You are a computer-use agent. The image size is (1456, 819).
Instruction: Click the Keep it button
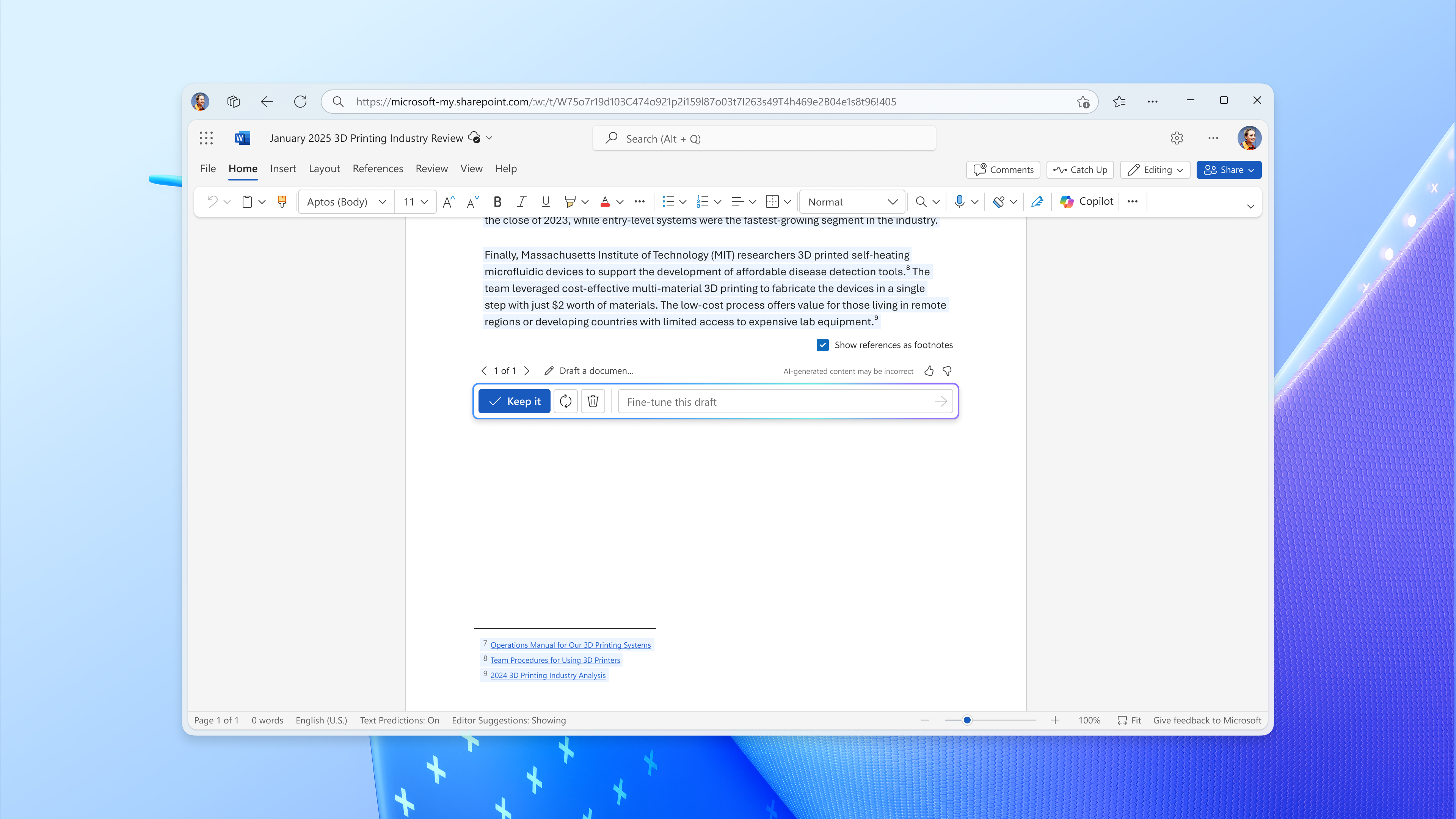coord(515,401)
